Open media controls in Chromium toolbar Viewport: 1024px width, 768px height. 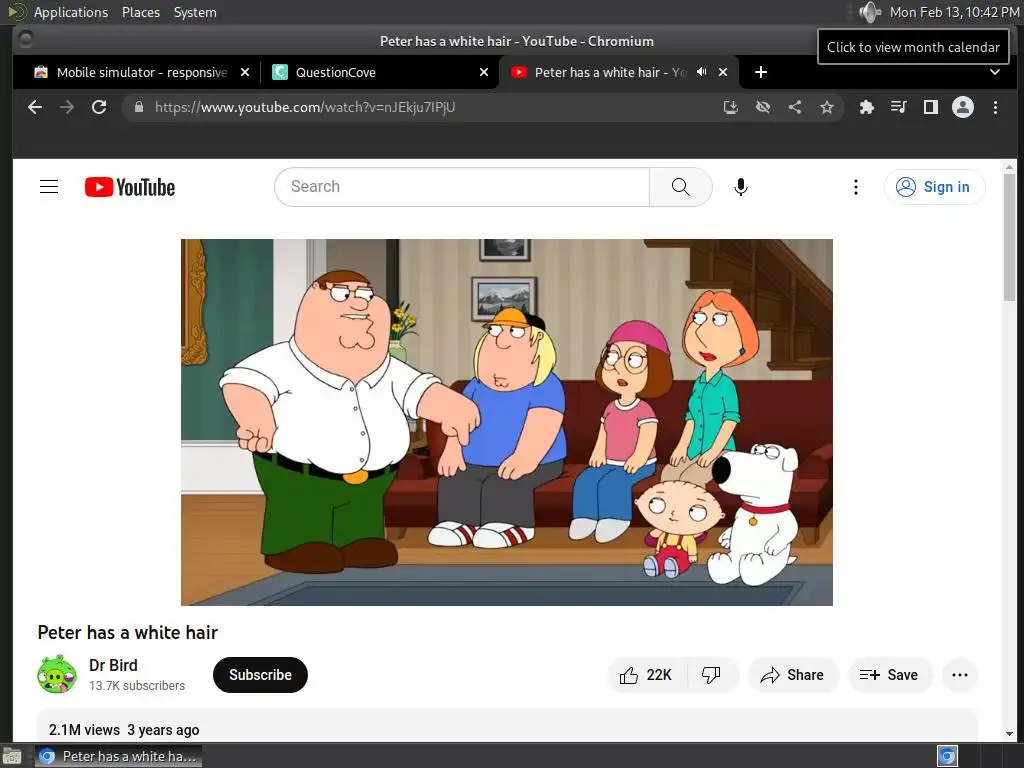tap(899, 107)
